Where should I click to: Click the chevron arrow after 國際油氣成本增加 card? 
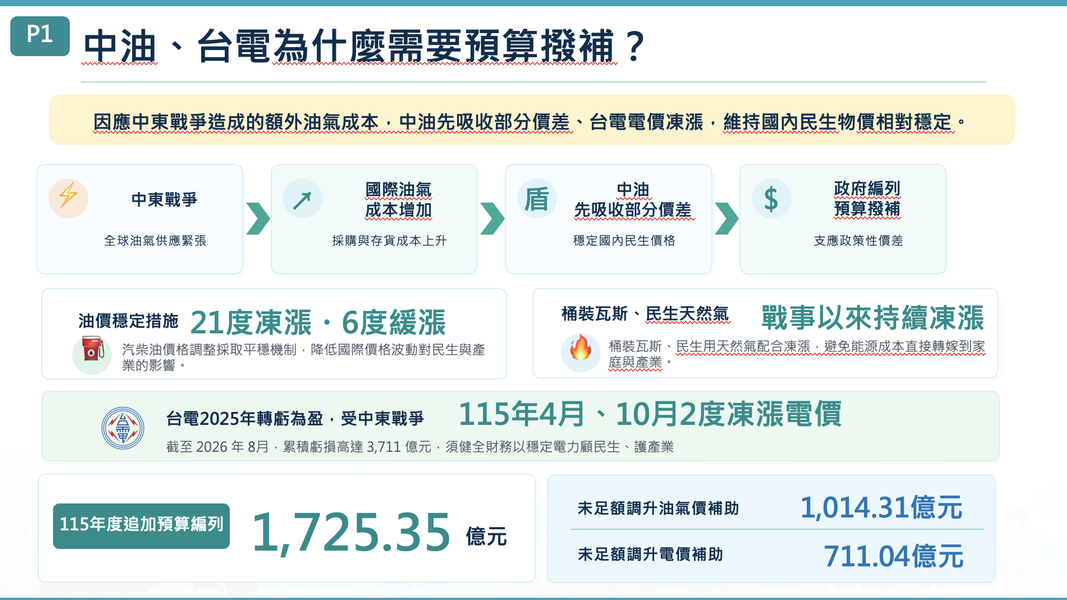point(492,218)
